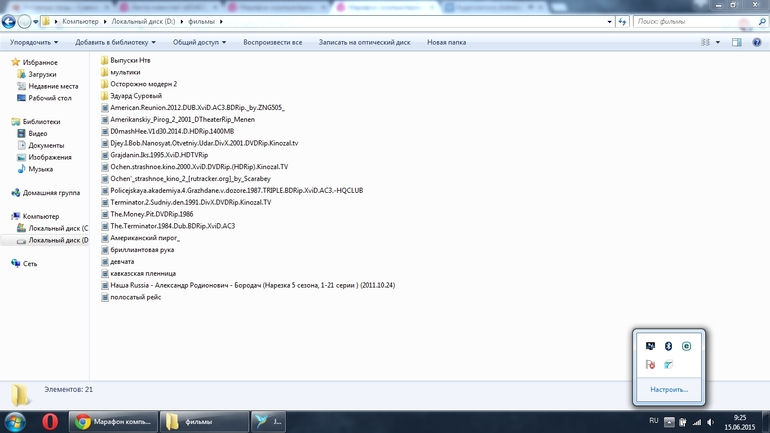Select Terminator.2.Sudniy.den.1991 file
Image resolution: width=770 pixels, height=433 pixels.
click(x=186, y=202)
